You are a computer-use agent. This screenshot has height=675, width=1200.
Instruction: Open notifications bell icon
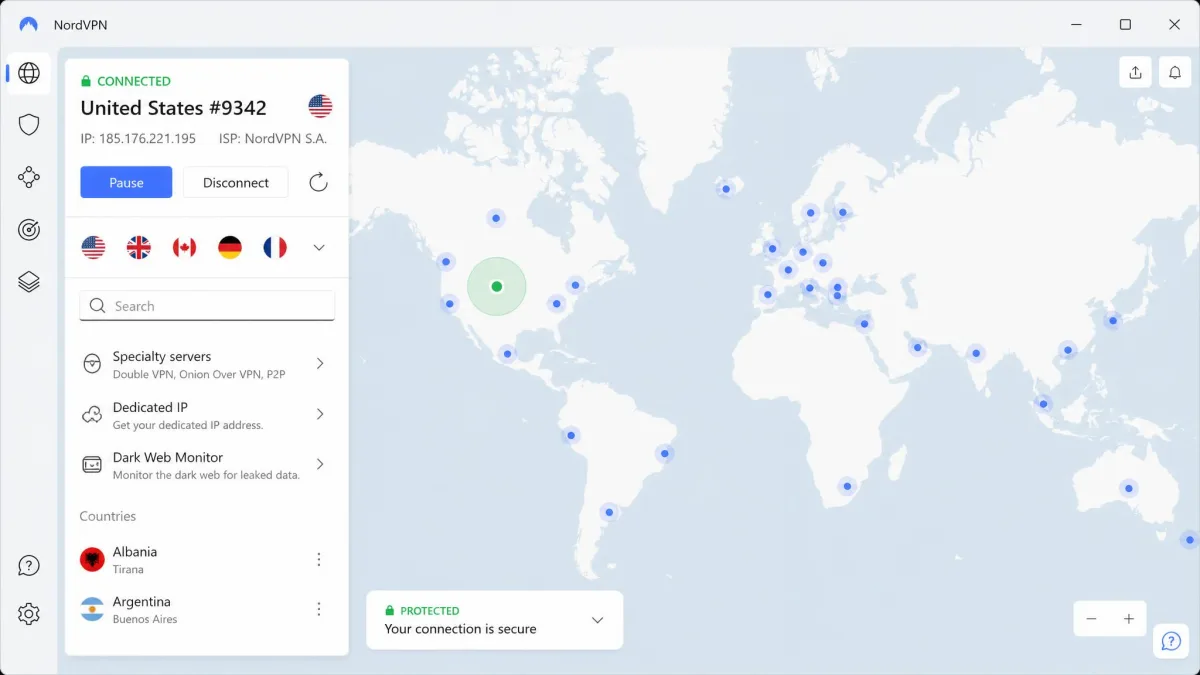click(x=1175, y=73)
